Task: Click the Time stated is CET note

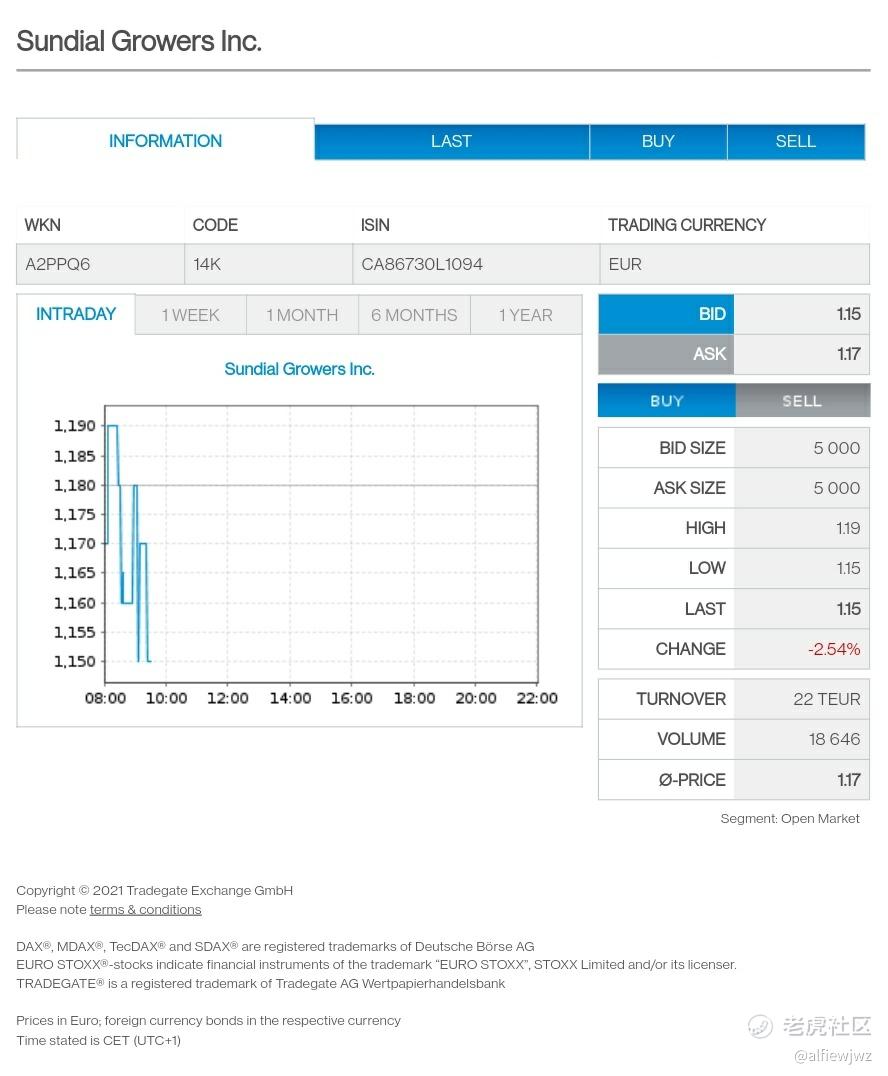Action: (99, 1040)
